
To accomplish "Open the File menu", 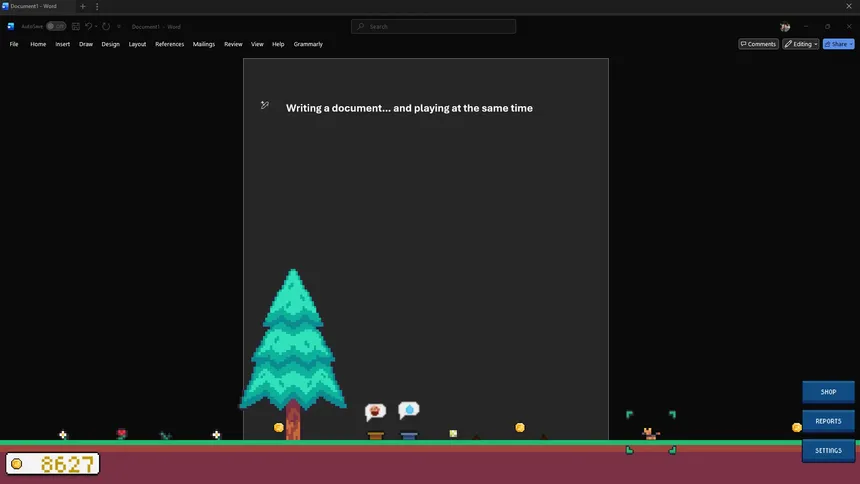I will tap(14, 44).
